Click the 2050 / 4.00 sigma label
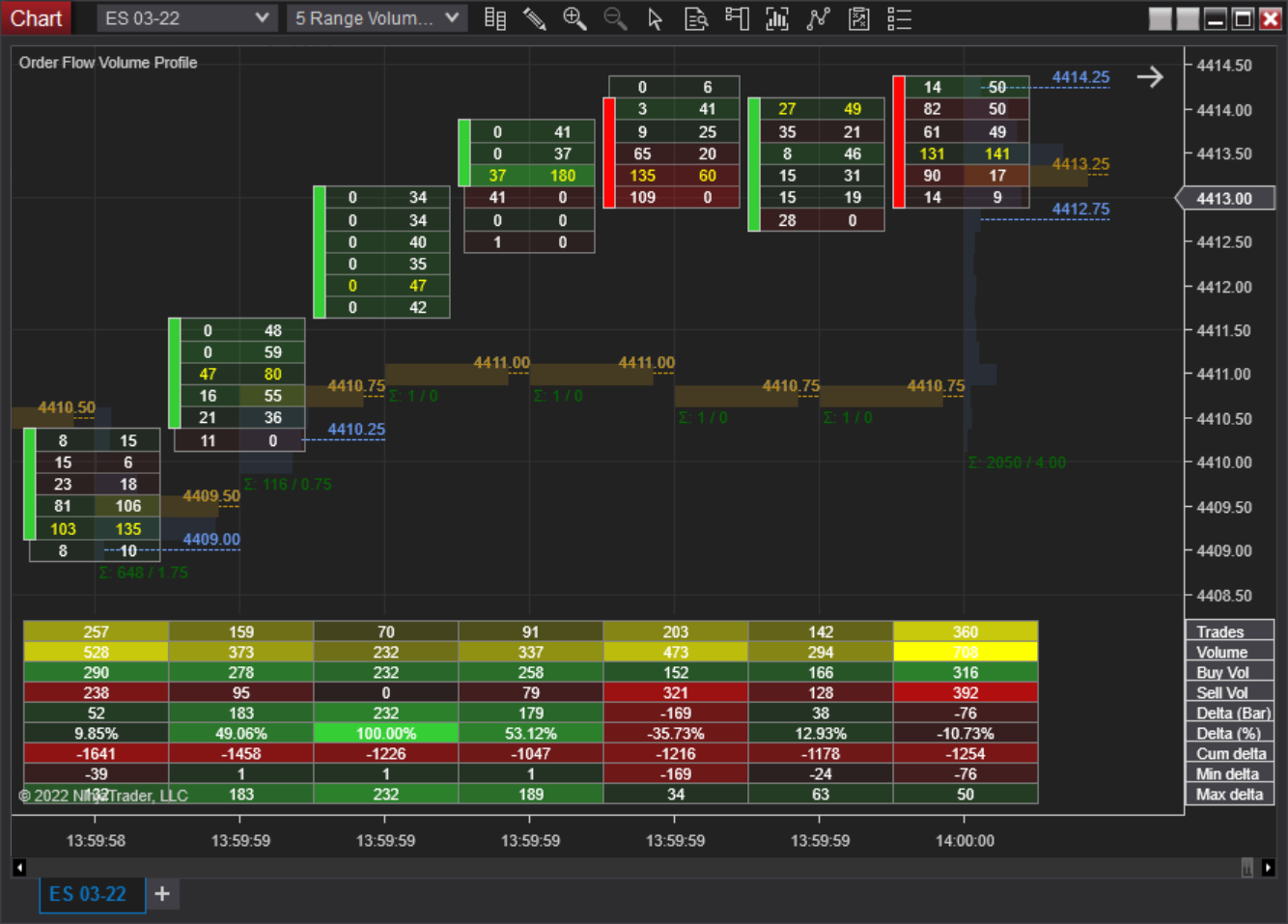The width and height of the screenshot is (1288, 924). click(1017, 462)
